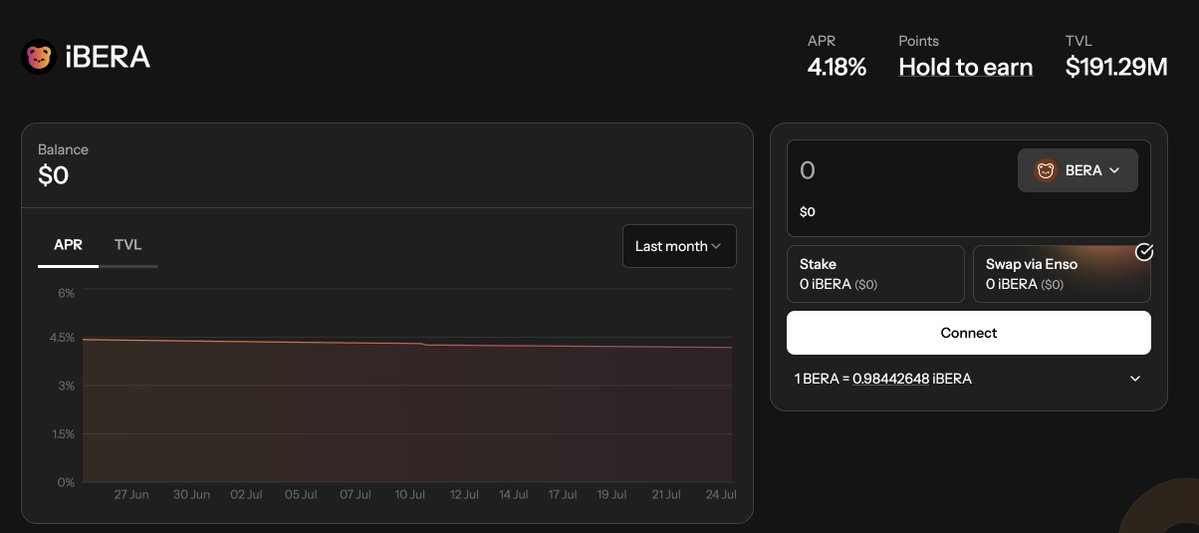Select the Stake option card

pos(876,274)
